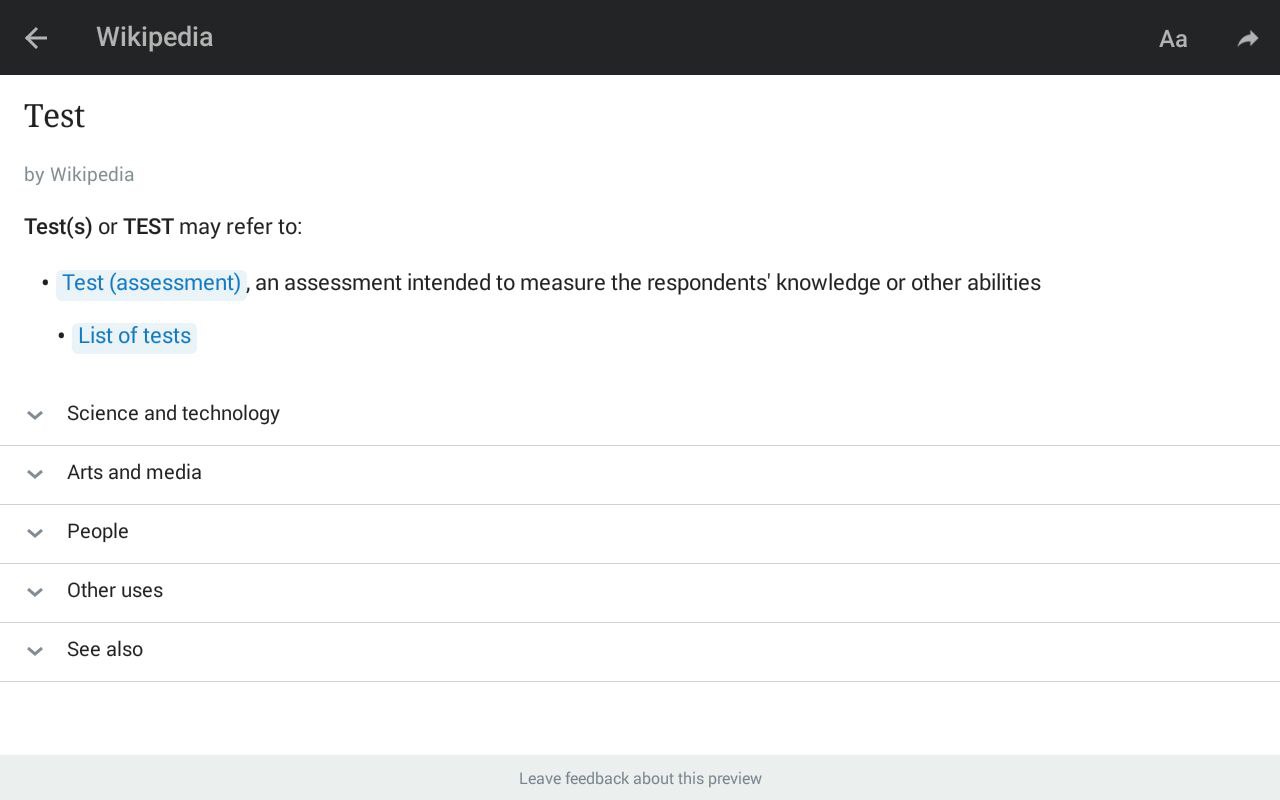Select the Science and technology section title
Viewport: 1280px width, 800px height.
tap(173, 413)
